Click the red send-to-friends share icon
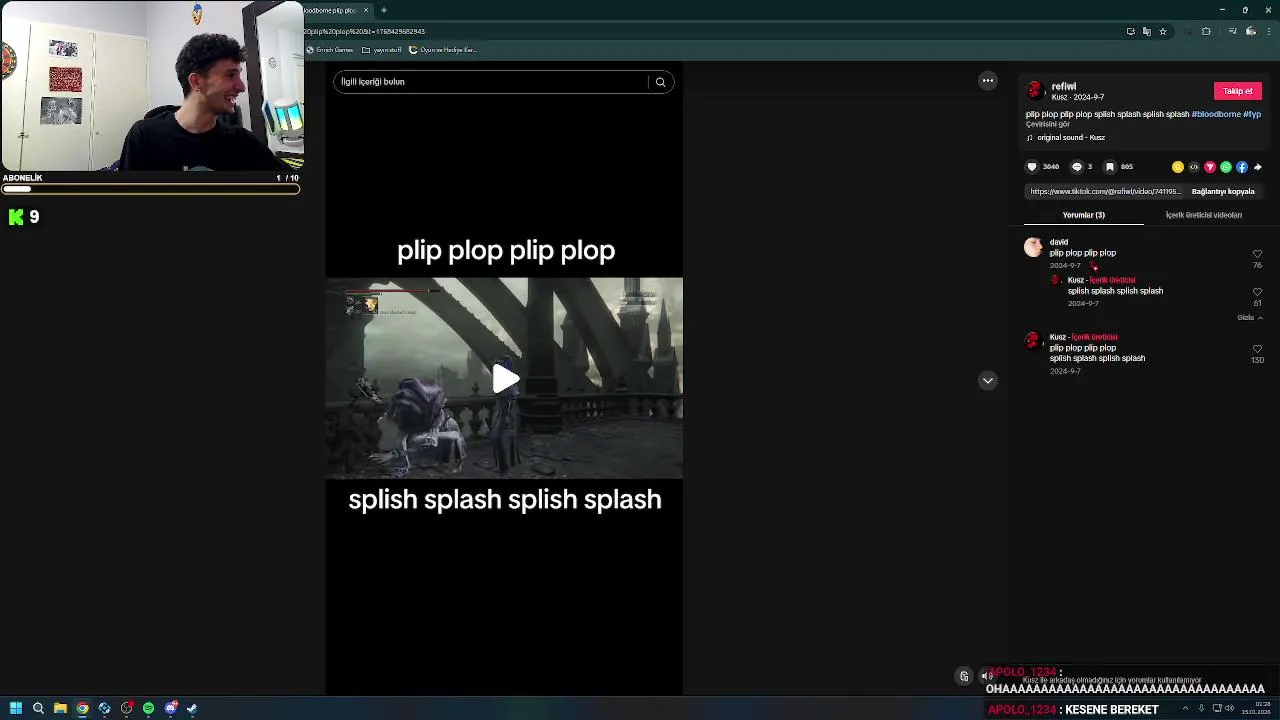The width and height of the screenshot is (1280, 720). click(1209, 167)
